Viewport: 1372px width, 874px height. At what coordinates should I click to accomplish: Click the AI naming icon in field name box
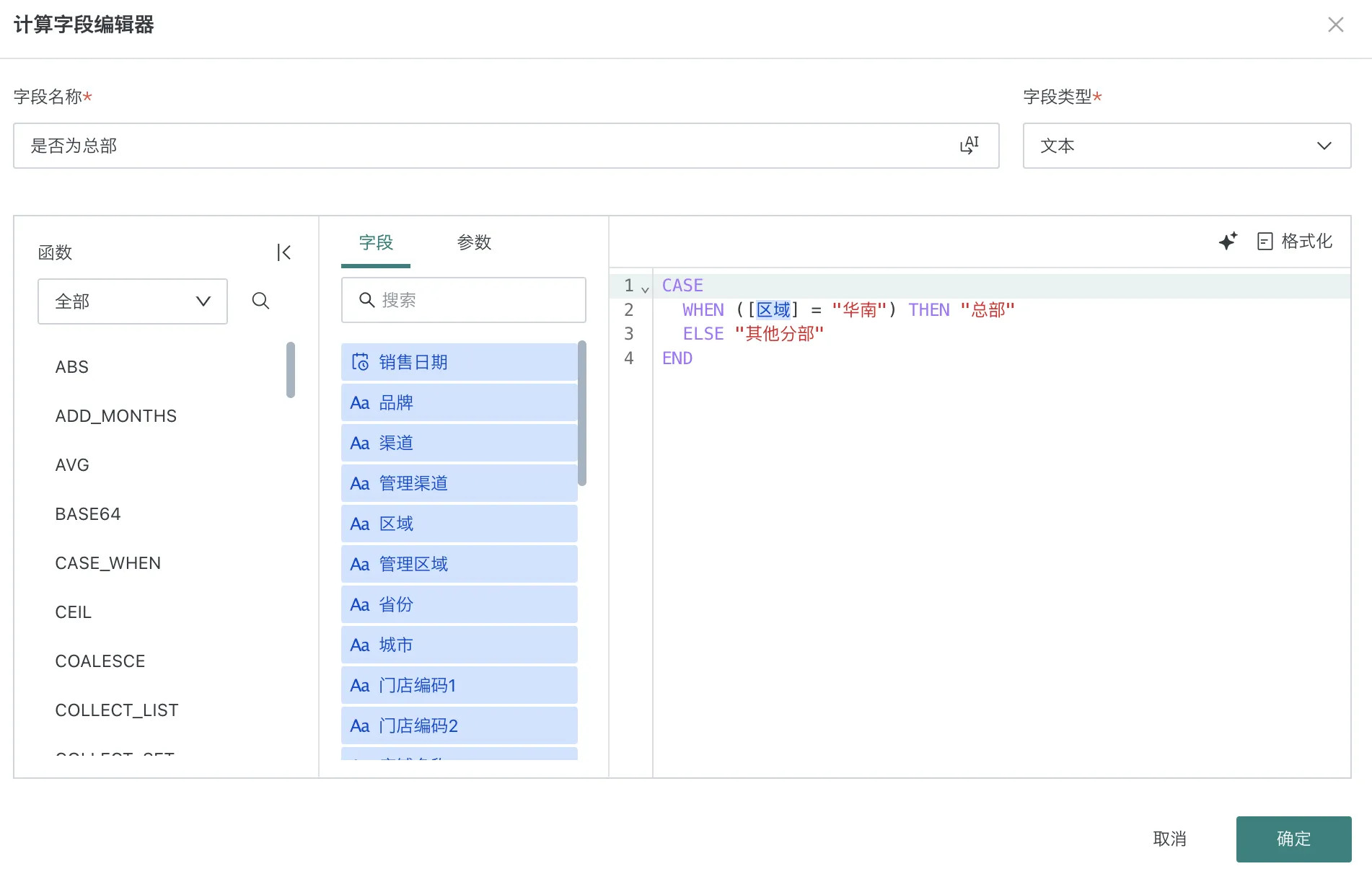pyautogui.click(x=969, y=146)
